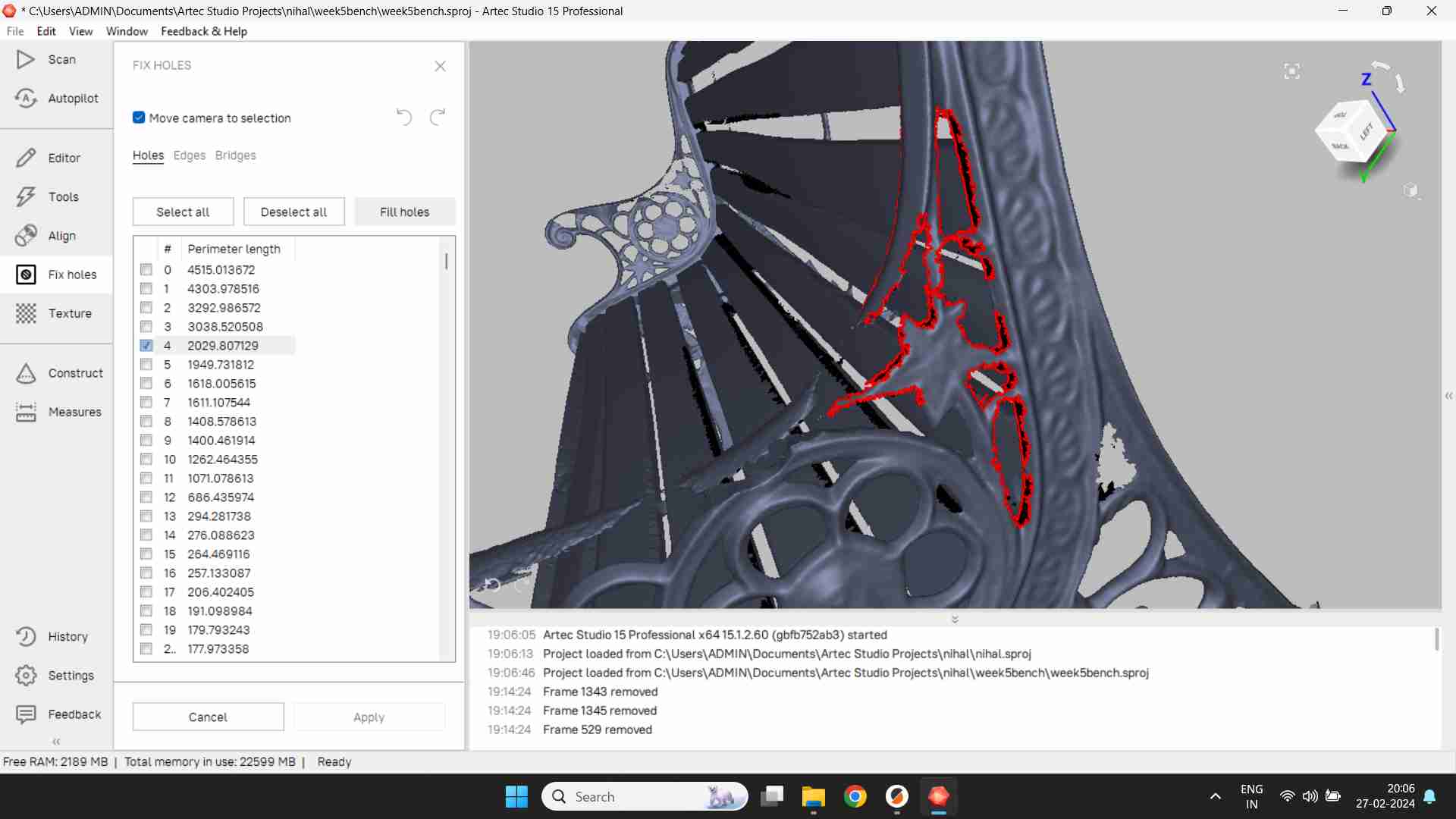Open the Construct panel

click(59, 373)
